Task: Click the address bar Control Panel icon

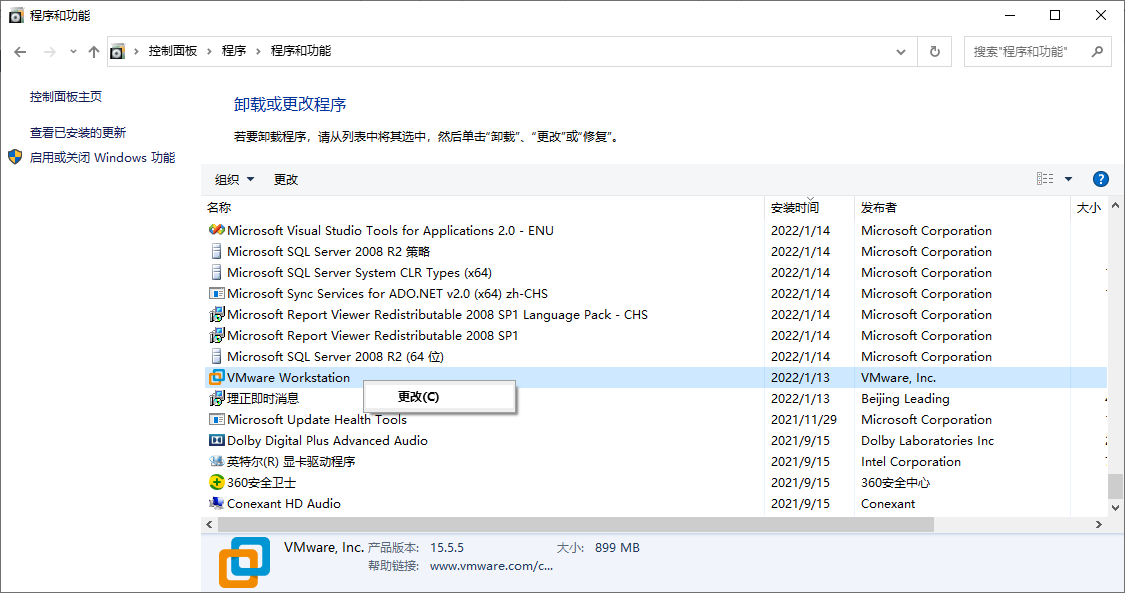Action: coord(118,52)
